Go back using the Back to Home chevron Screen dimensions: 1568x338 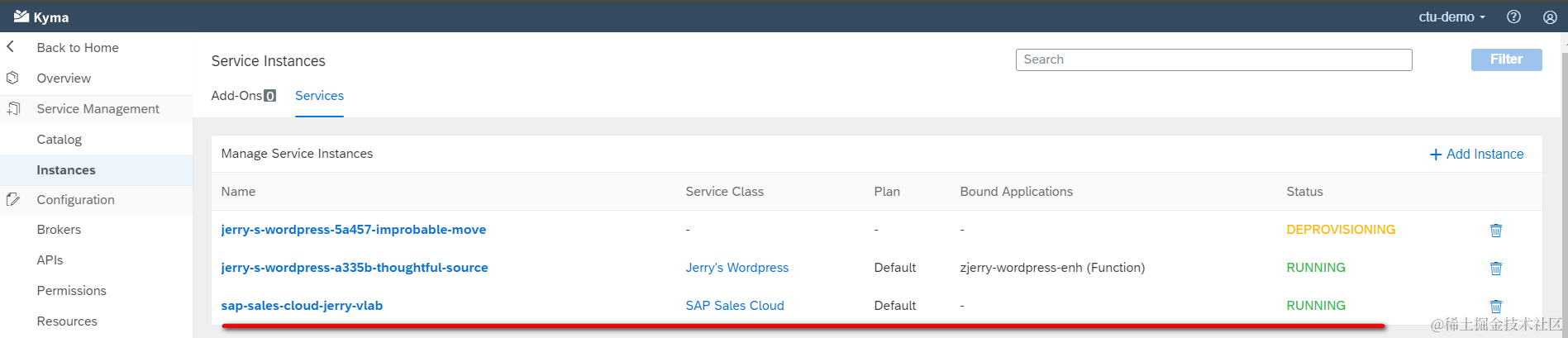[11, 47]
